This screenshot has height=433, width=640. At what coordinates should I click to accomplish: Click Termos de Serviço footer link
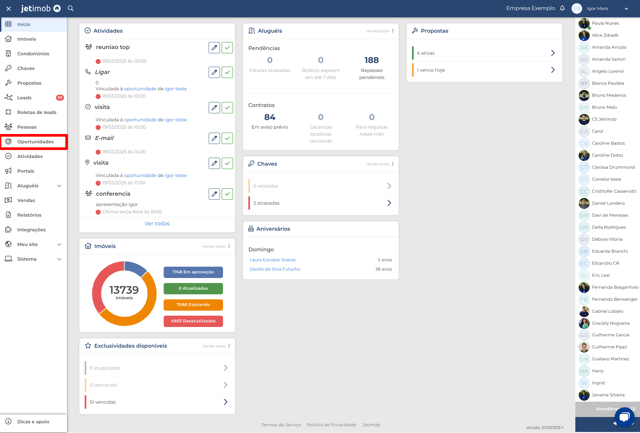281,425
